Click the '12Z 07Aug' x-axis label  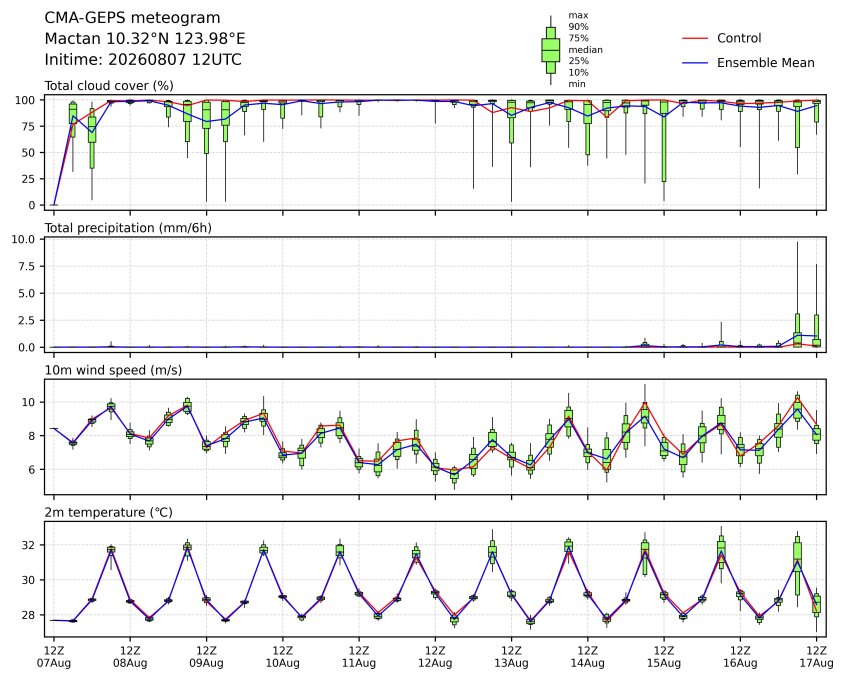click(x=53, y=657)
